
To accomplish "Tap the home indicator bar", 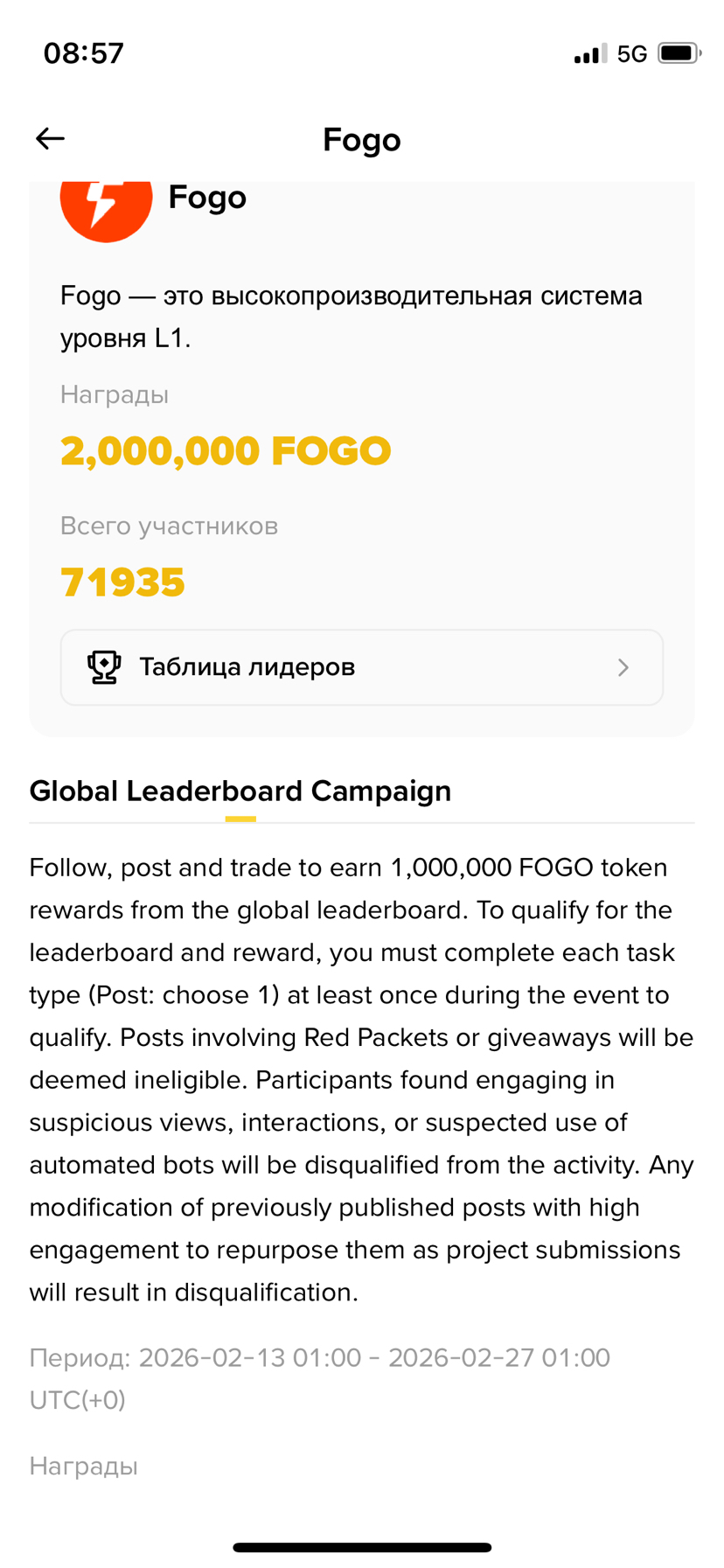I will click(x=361, y=1547).
